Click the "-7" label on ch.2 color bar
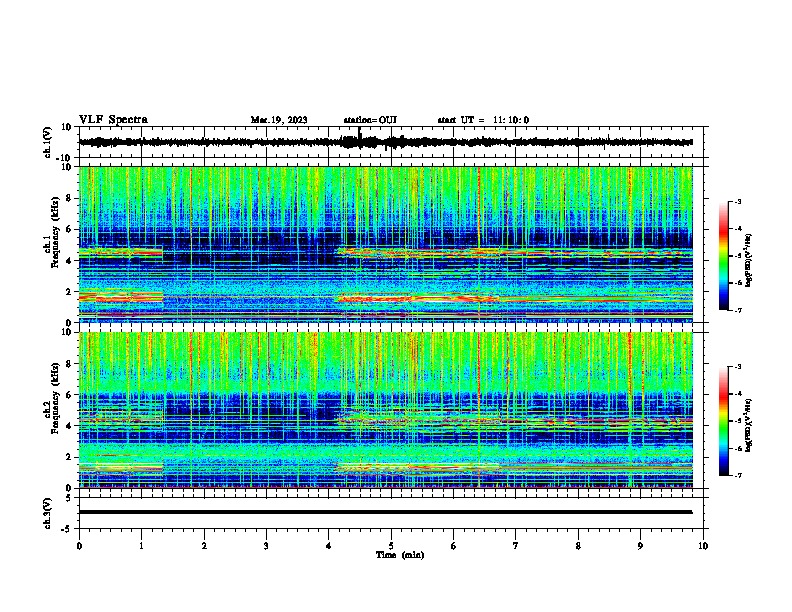Image resolution: width=792 pixels, height=612 pixels. coord(737,475)
